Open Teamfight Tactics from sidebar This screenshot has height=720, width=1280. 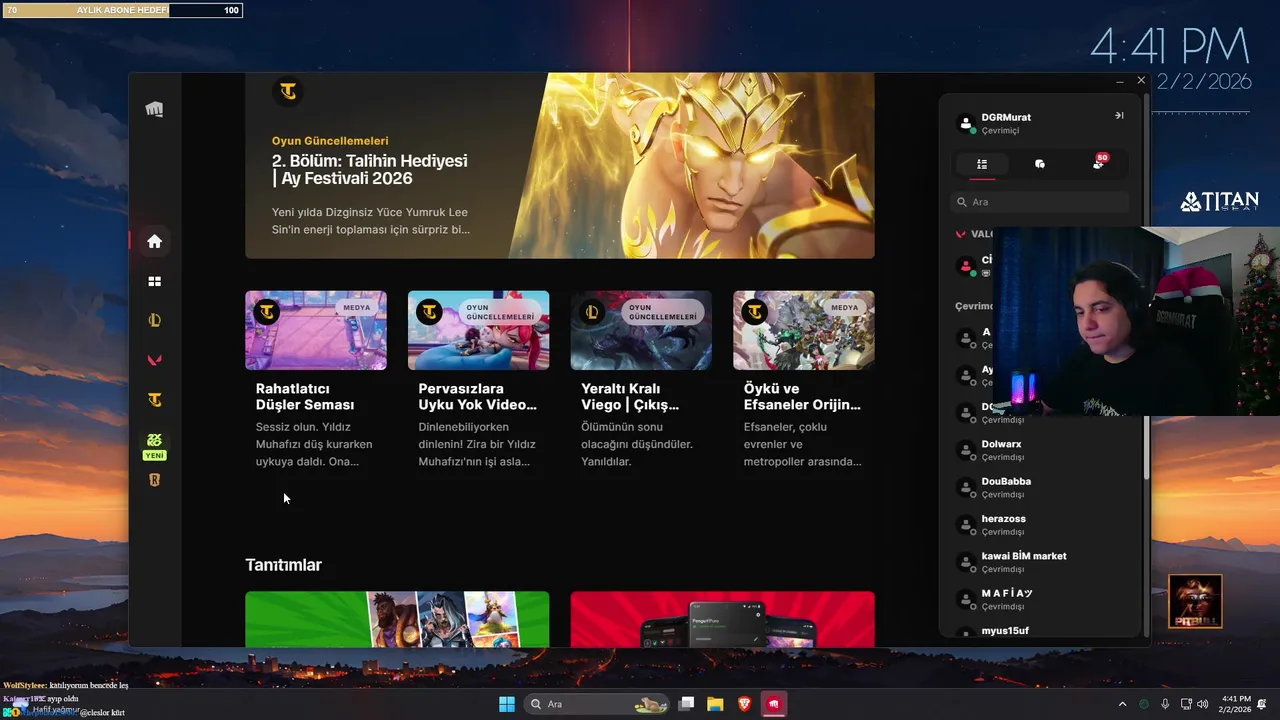coord(154,400)
